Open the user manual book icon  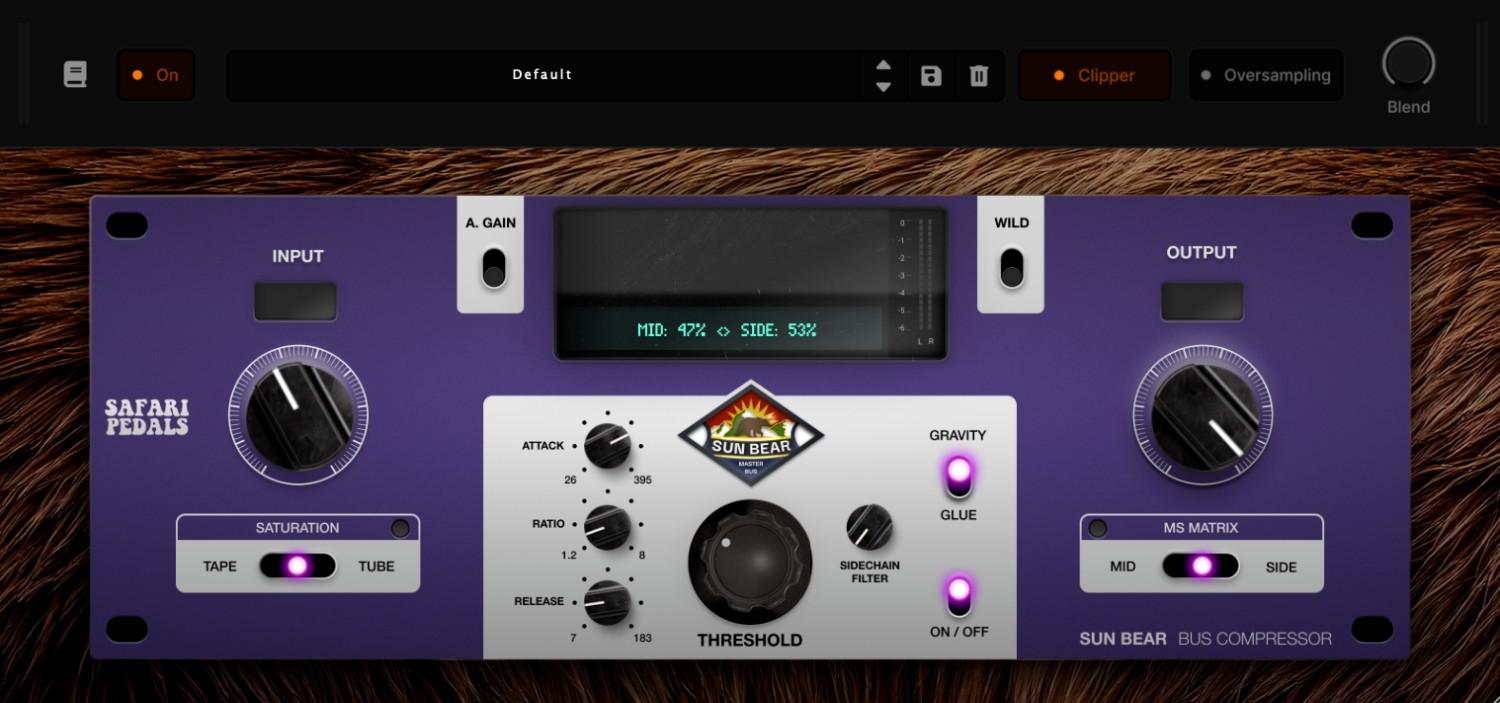[76, 74]
